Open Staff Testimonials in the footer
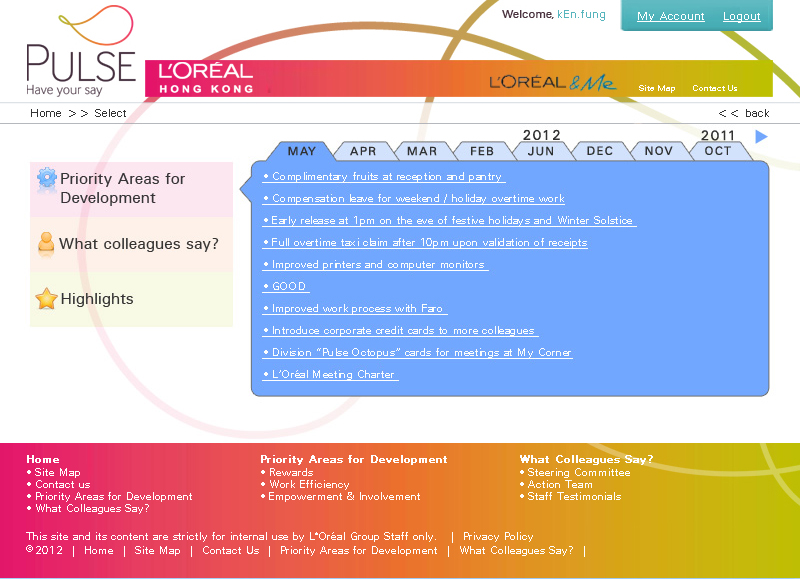800x579 pixels. (x=574, y=496)
